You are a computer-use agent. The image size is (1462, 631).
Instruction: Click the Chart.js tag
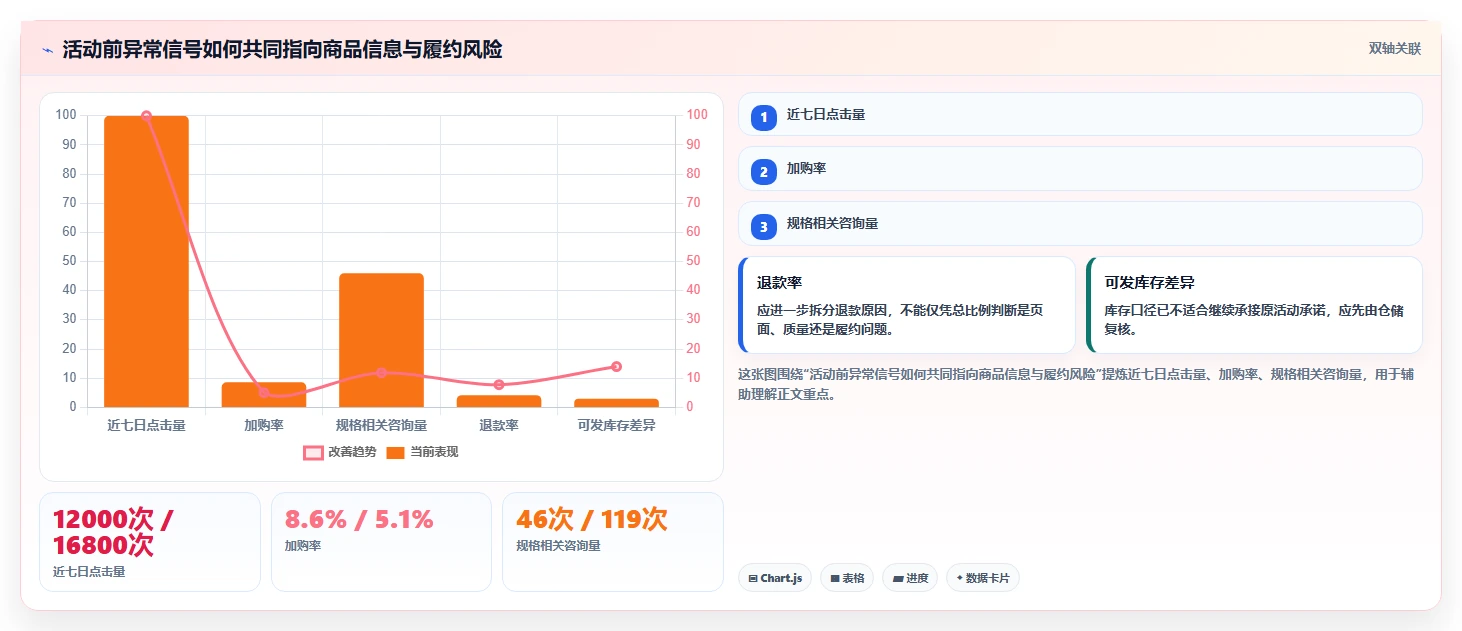pyautogui.click(x=775, y=578)
